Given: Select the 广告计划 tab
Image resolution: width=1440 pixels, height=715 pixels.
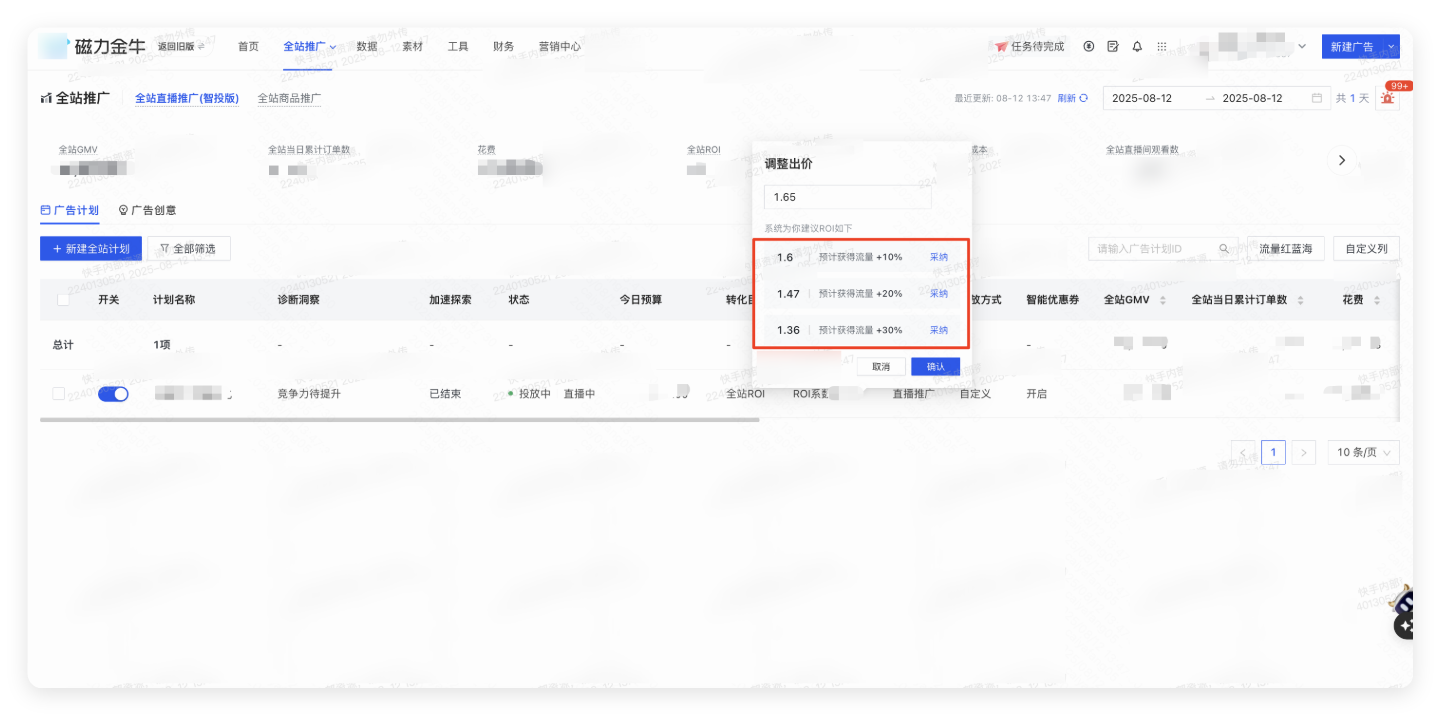Looking at the screenshot, I should tap(69, 210).
